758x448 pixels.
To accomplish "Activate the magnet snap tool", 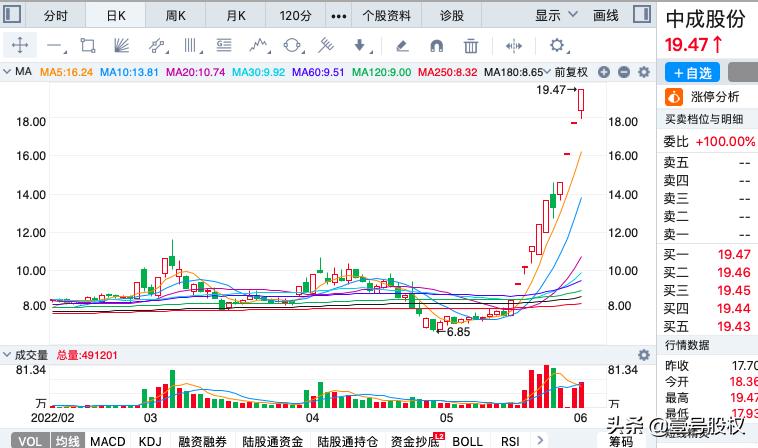I will pyautogui.click(x=436, y=45).
